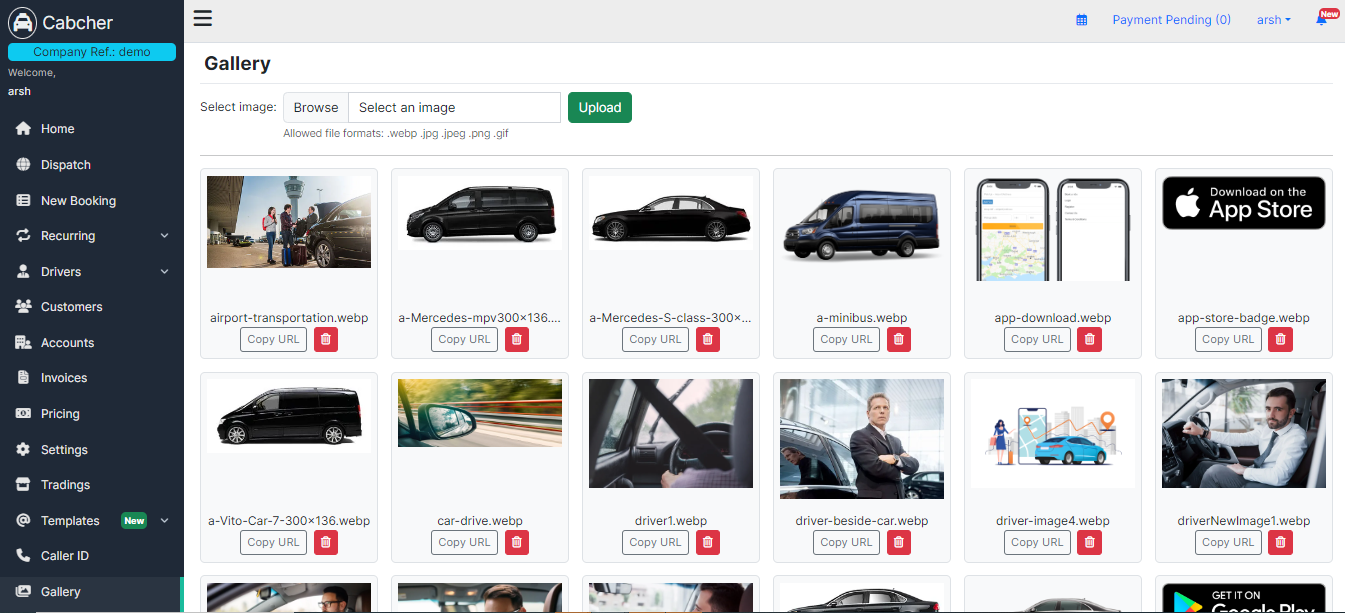Screen dimensions: 1345x613
Task: Open the calendar icon in top bar
Action: pyautogui.click(x=1081, y=20)
